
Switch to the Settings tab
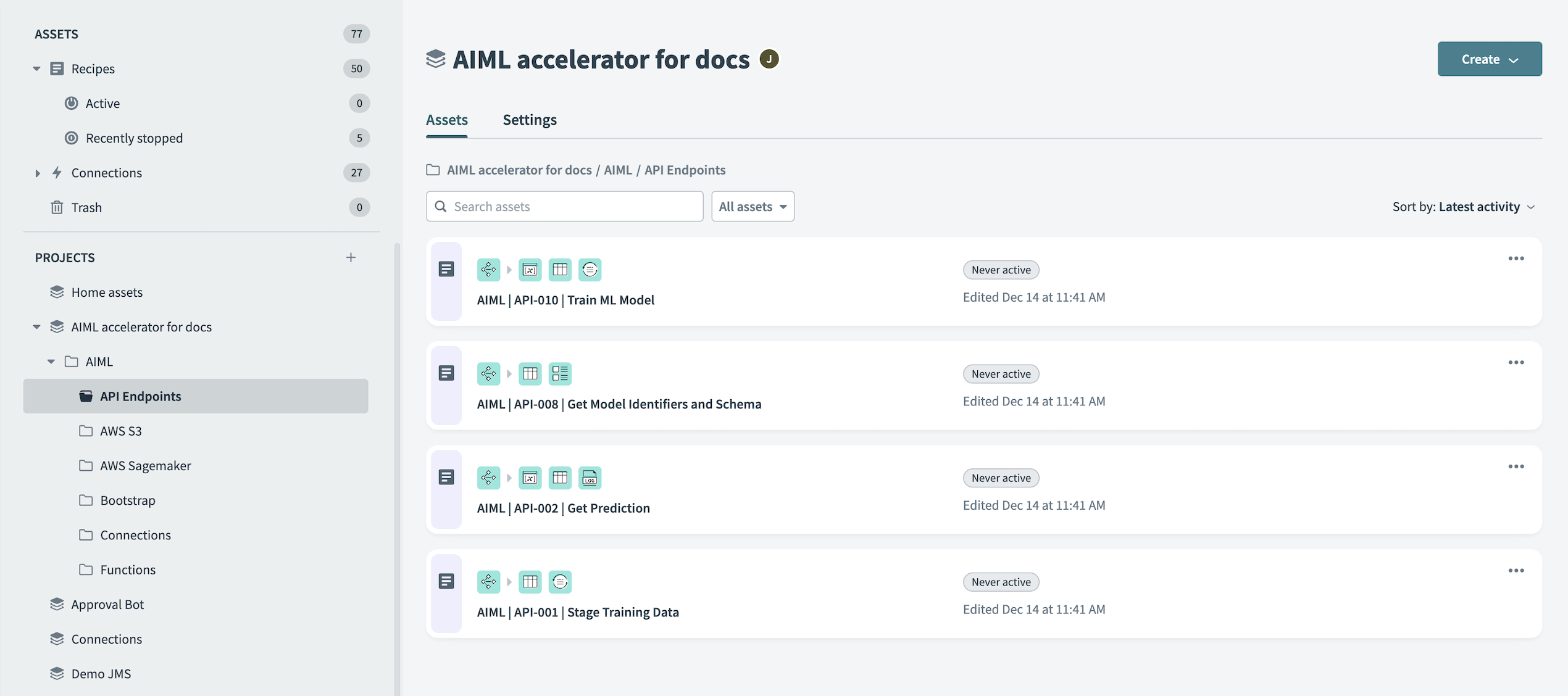point(529,120)
